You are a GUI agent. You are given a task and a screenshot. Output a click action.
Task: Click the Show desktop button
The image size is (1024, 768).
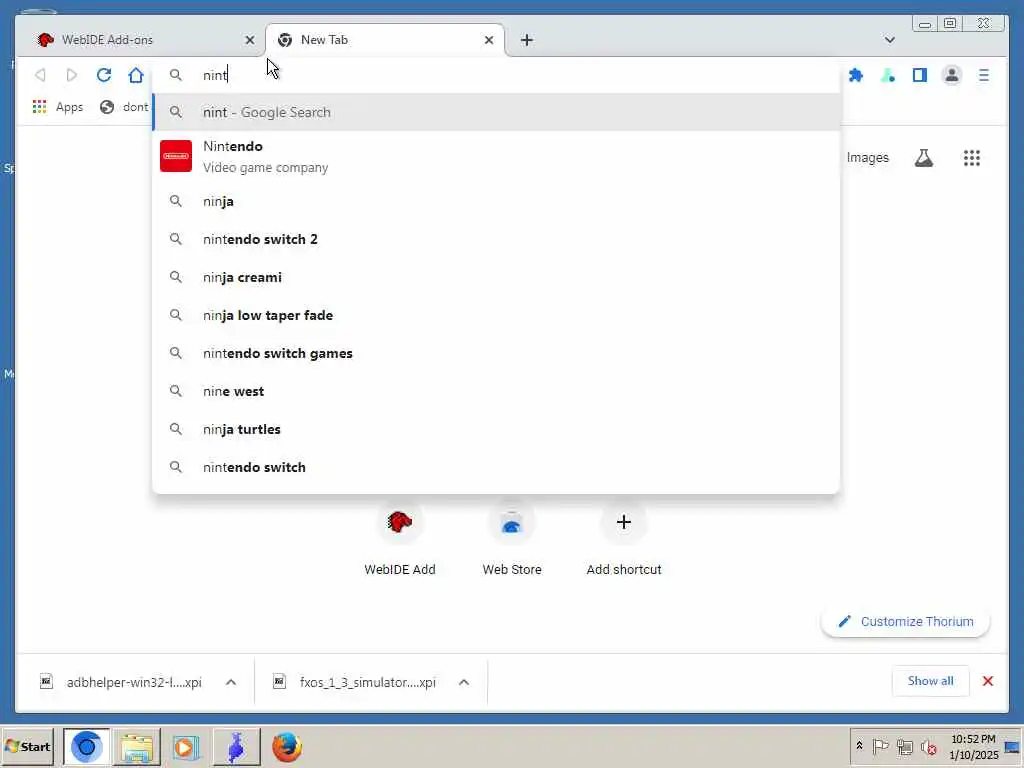(x=1012, y=746)
